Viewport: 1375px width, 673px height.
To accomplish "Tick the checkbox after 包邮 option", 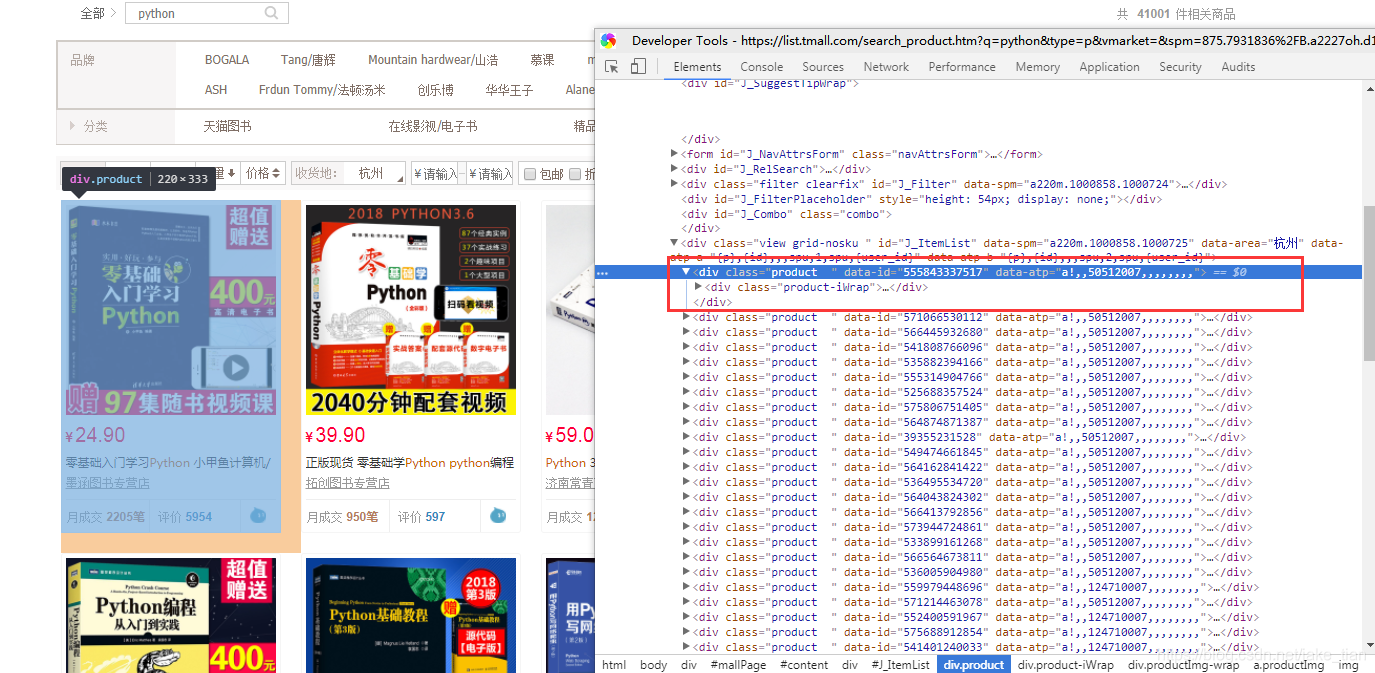I will (x=575, y=174).
